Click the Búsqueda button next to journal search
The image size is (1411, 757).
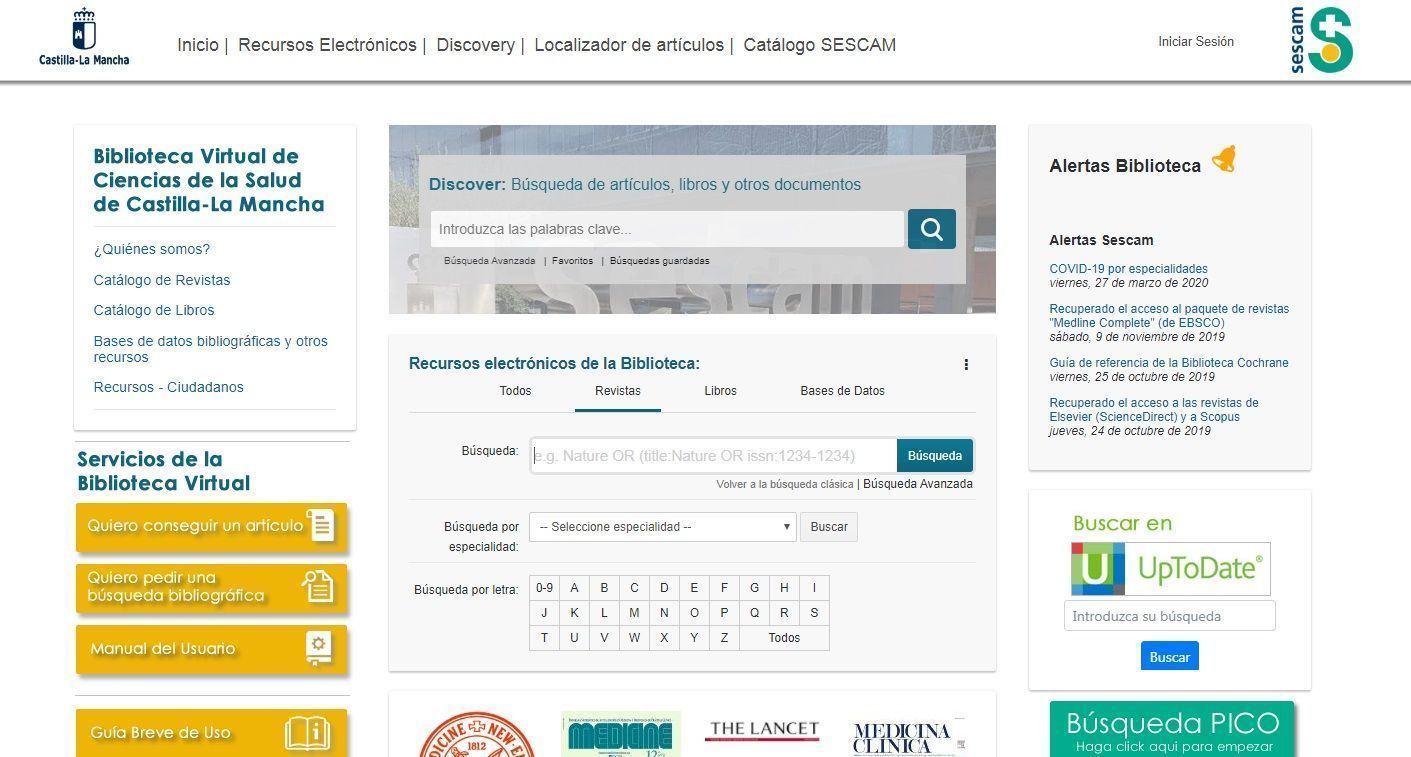pos(935,456)
